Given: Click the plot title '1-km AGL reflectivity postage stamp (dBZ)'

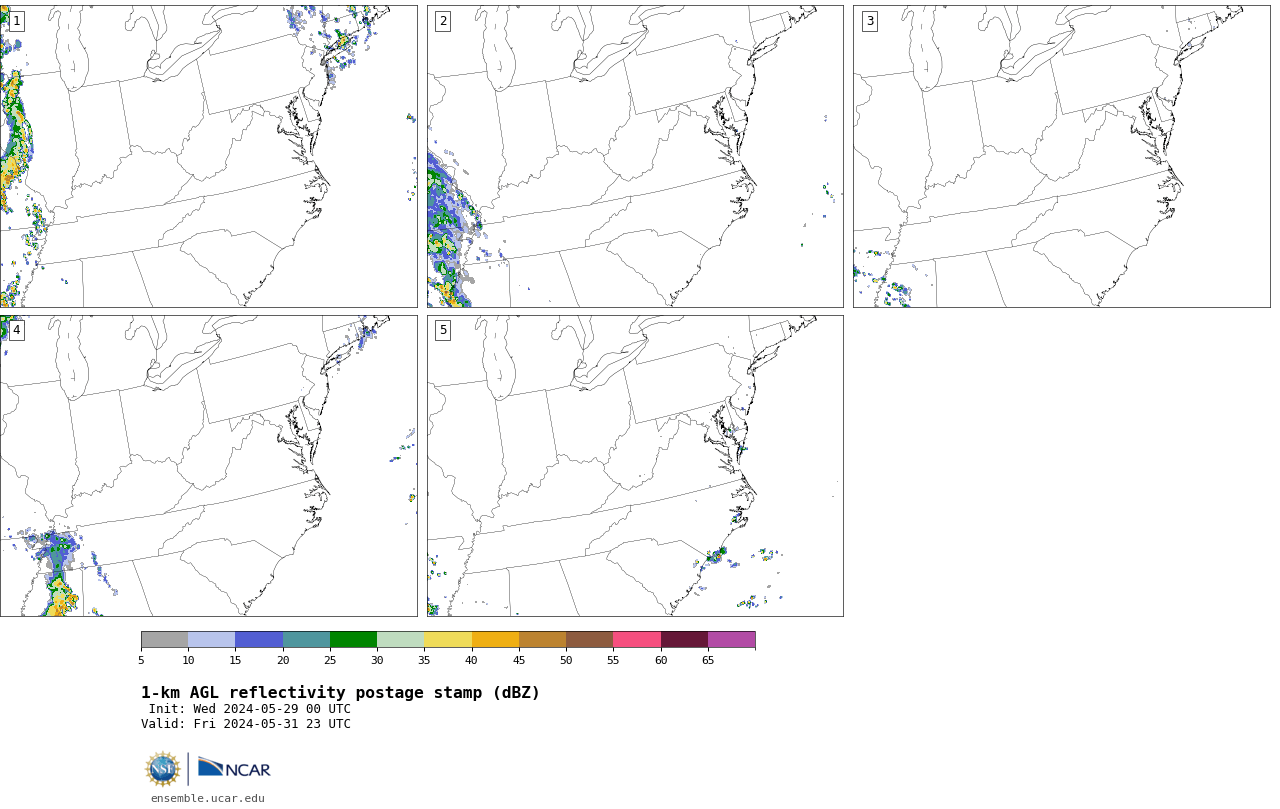Looking at the screenshot, I should 340,693.
